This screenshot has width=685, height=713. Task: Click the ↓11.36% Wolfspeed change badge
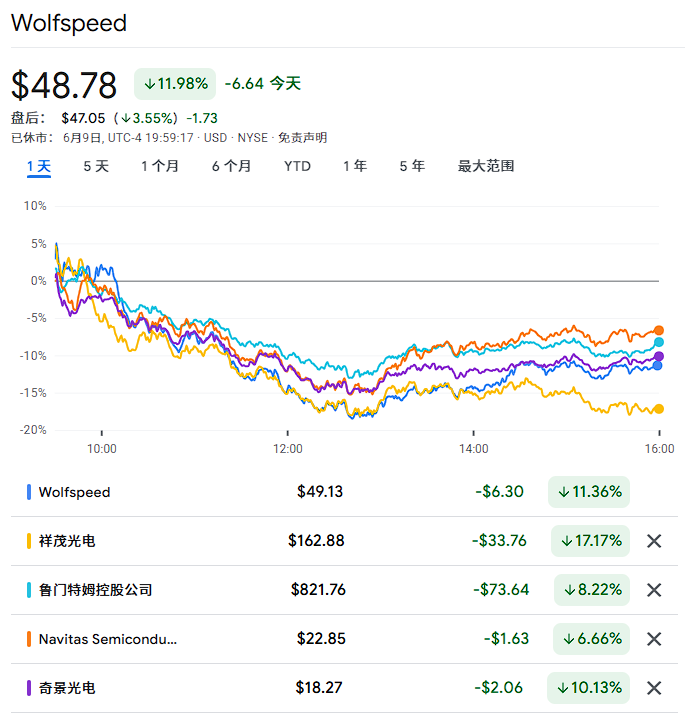(589, 492)
